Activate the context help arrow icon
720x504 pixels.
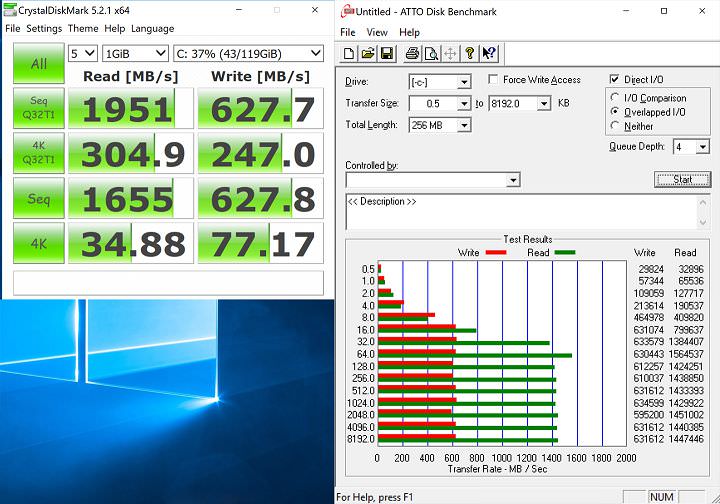(x=489, y=54)
